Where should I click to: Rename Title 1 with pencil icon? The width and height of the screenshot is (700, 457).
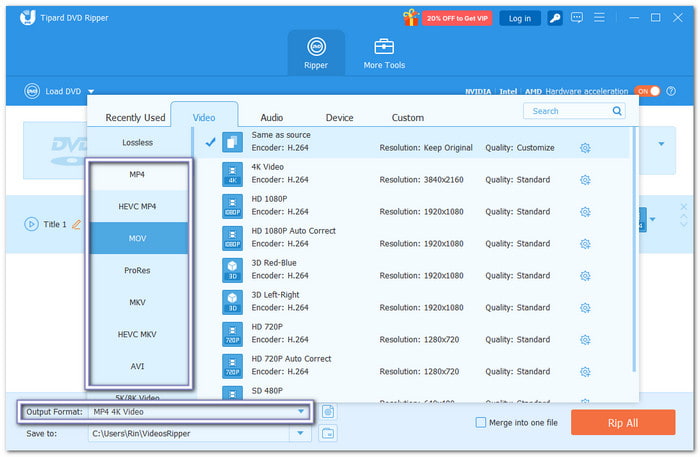76,224
